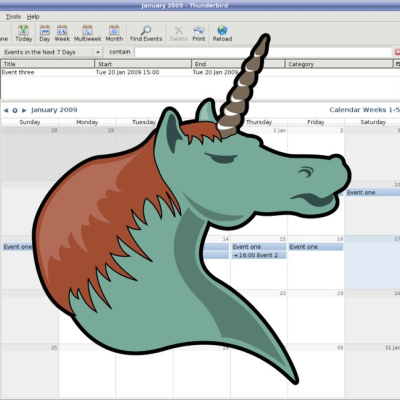Click the Today toolbar icon
This screenshot has width=400, height=400.
click(x=23, y=30)
